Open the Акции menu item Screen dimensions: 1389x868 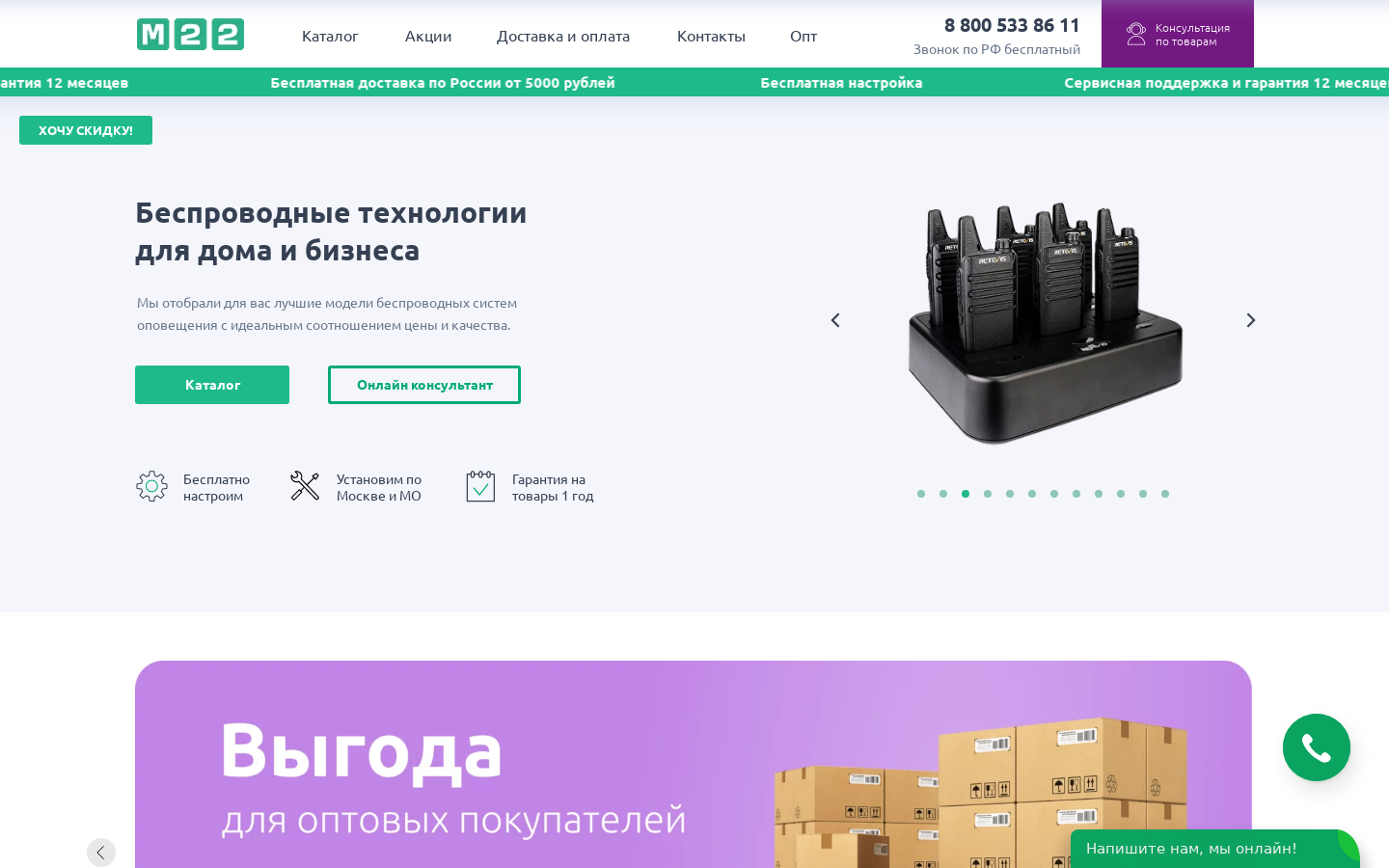(x=428, y=36)
